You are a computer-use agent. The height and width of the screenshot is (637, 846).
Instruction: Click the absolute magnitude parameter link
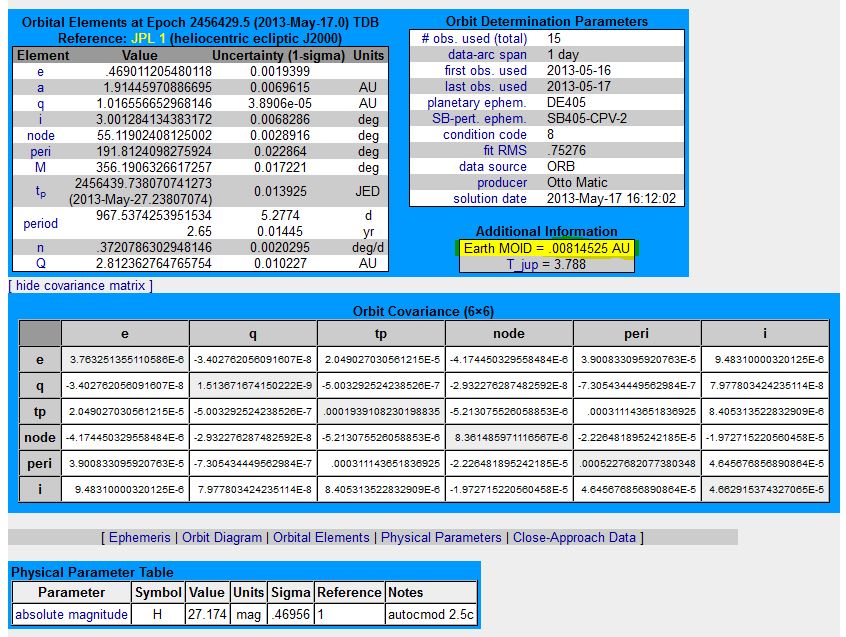pyautogui.click(x=71, y=614)
